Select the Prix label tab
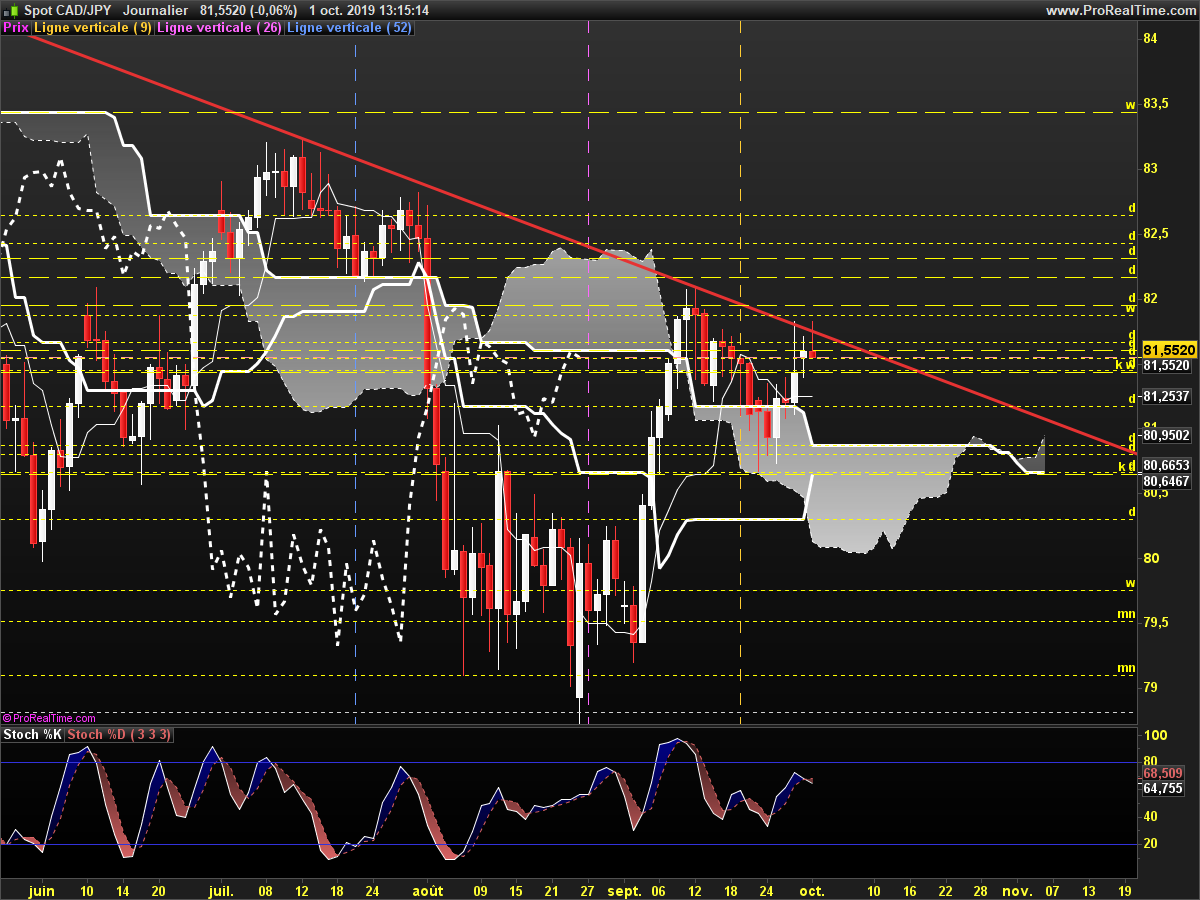 15,28
